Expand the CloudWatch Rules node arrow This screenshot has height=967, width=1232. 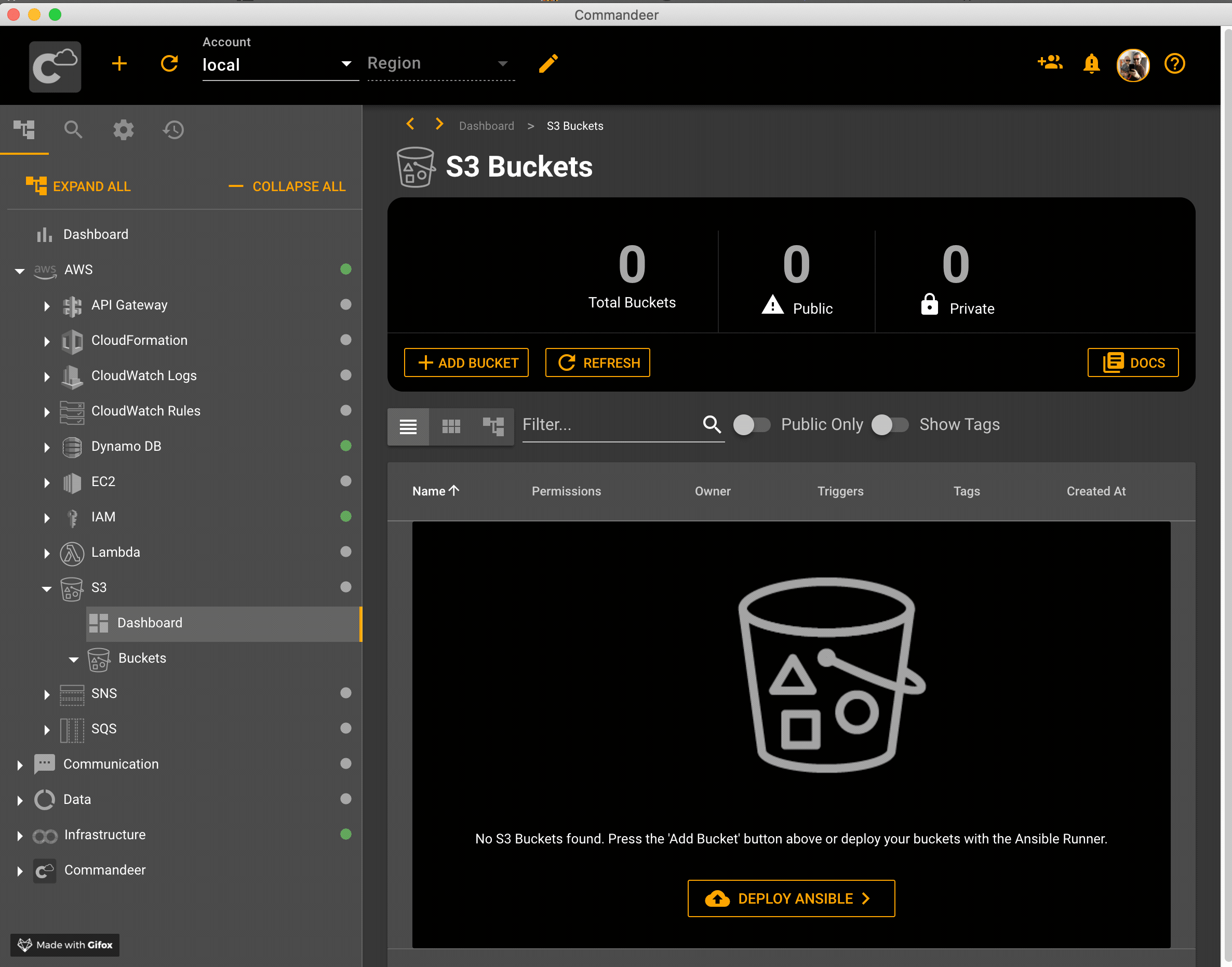coord(47,412)
